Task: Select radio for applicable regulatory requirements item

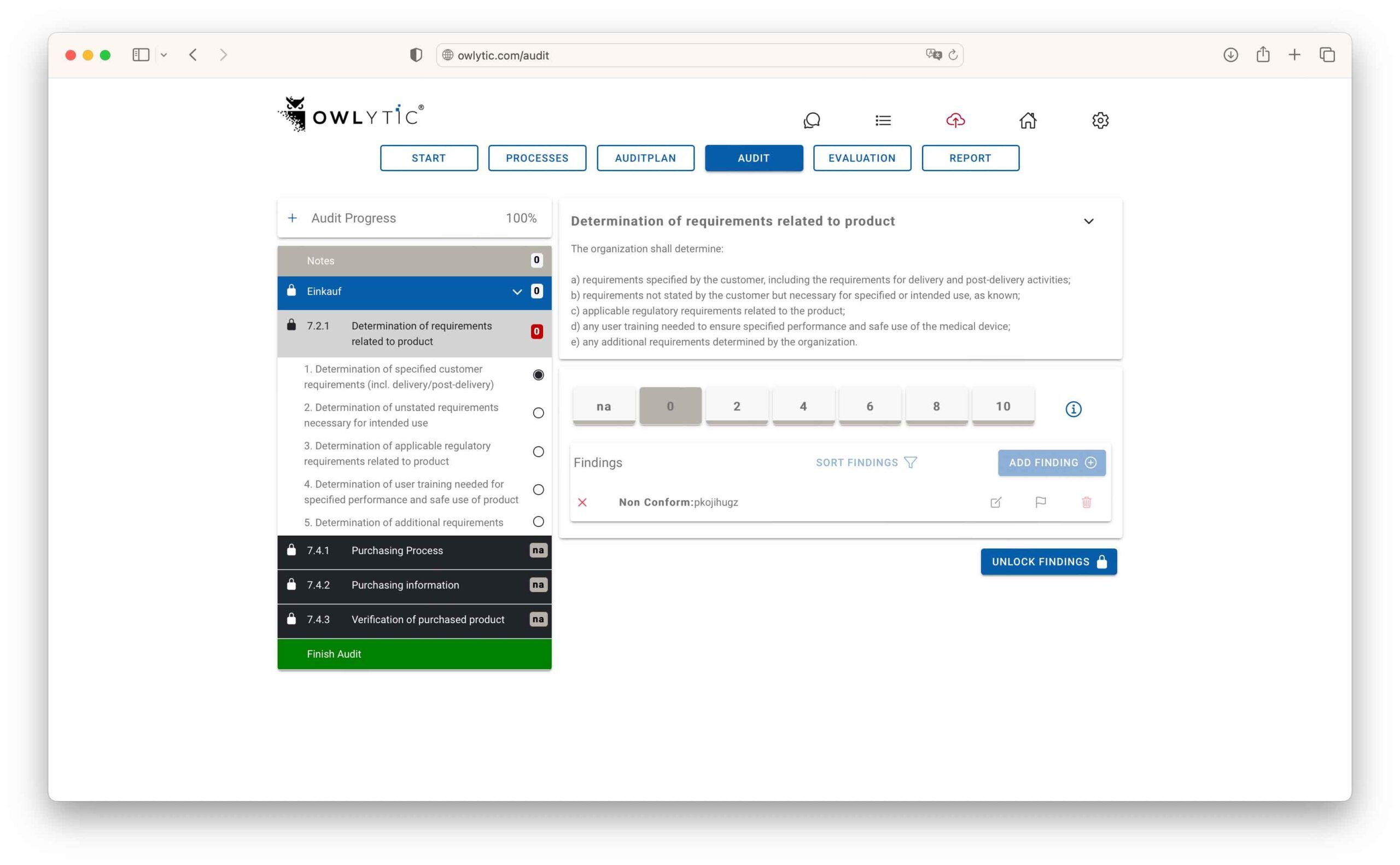Action: (x=538, y=451)
